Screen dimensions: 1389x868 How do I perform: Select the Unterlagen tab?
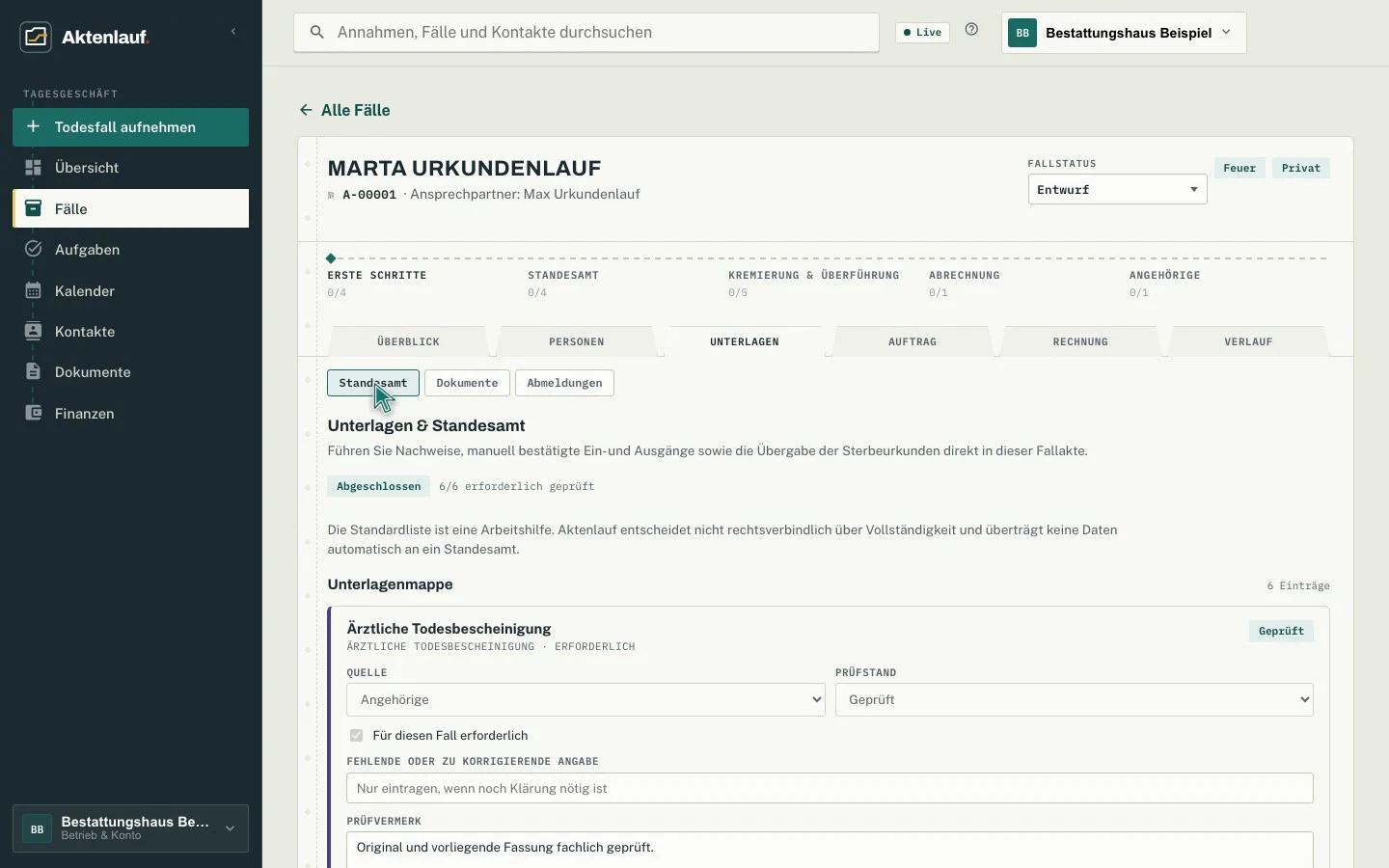pos(745,341)
